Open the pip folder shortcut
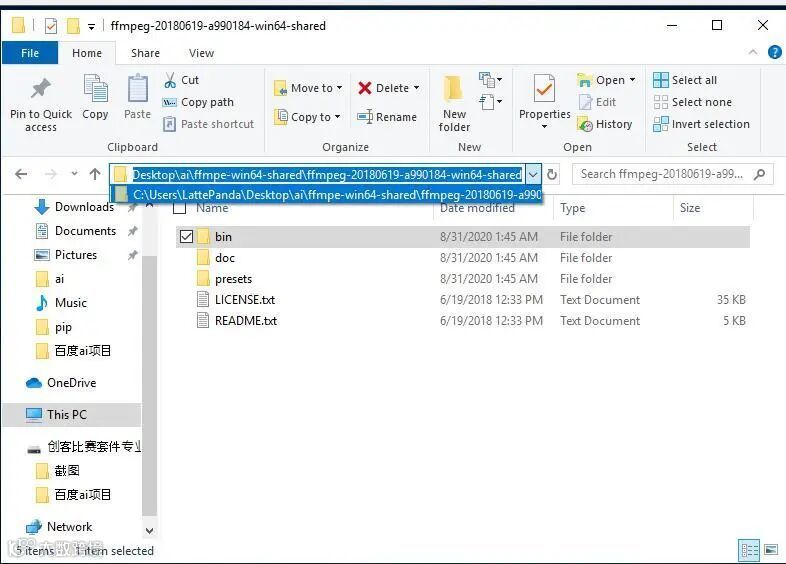 (x=54, y=327)
